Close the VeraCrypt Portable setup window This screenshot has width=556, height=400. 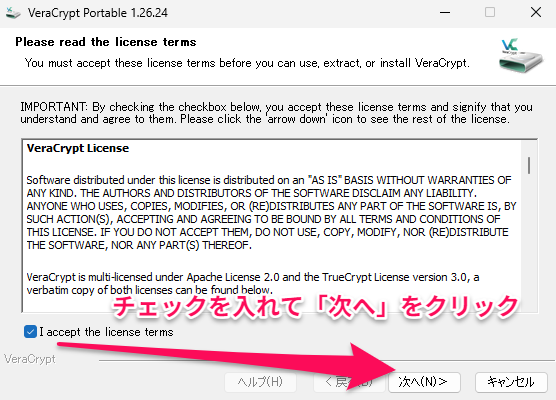pyautogui.click(x=536, y=13)
